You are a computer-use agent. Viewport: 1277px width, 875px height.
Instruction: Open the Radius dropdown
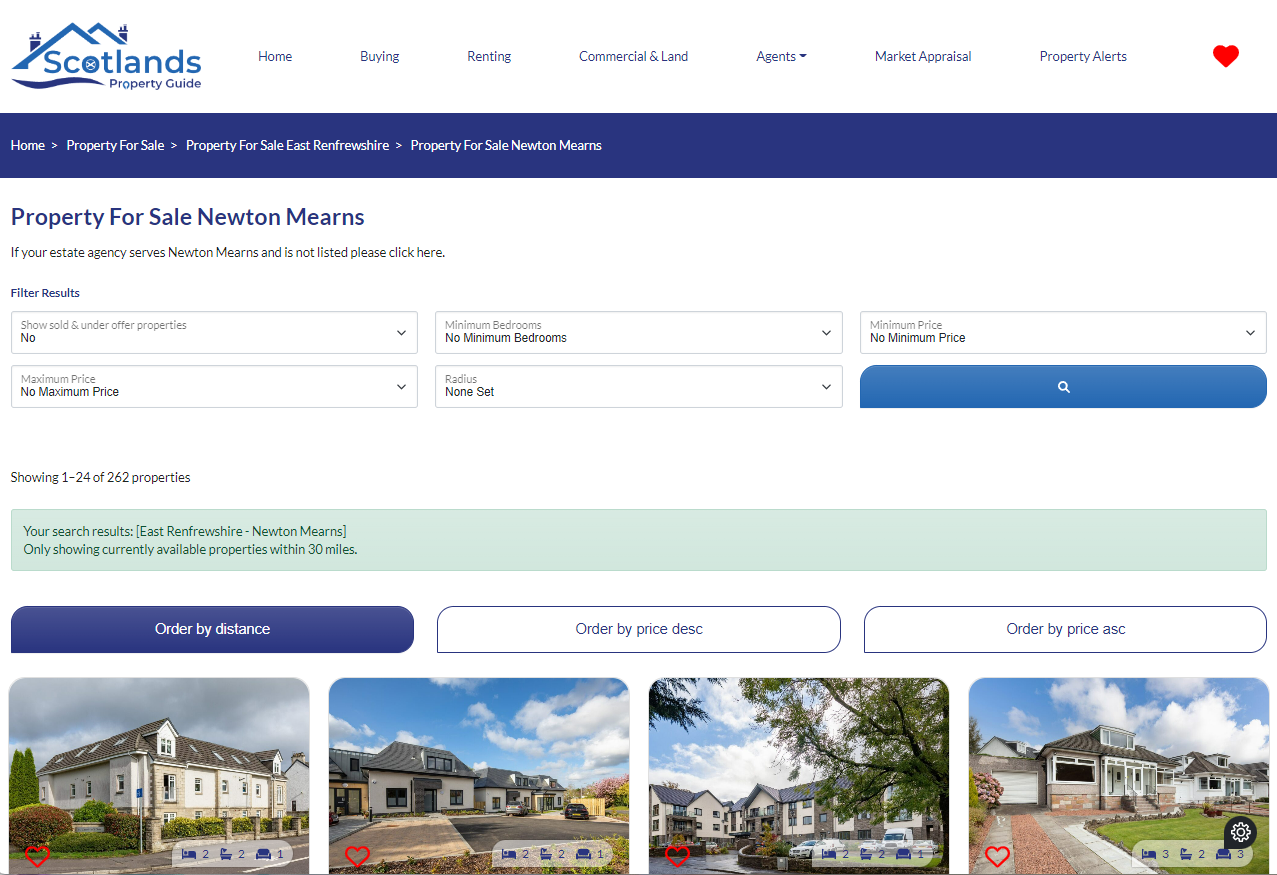[x=639, y=386]
